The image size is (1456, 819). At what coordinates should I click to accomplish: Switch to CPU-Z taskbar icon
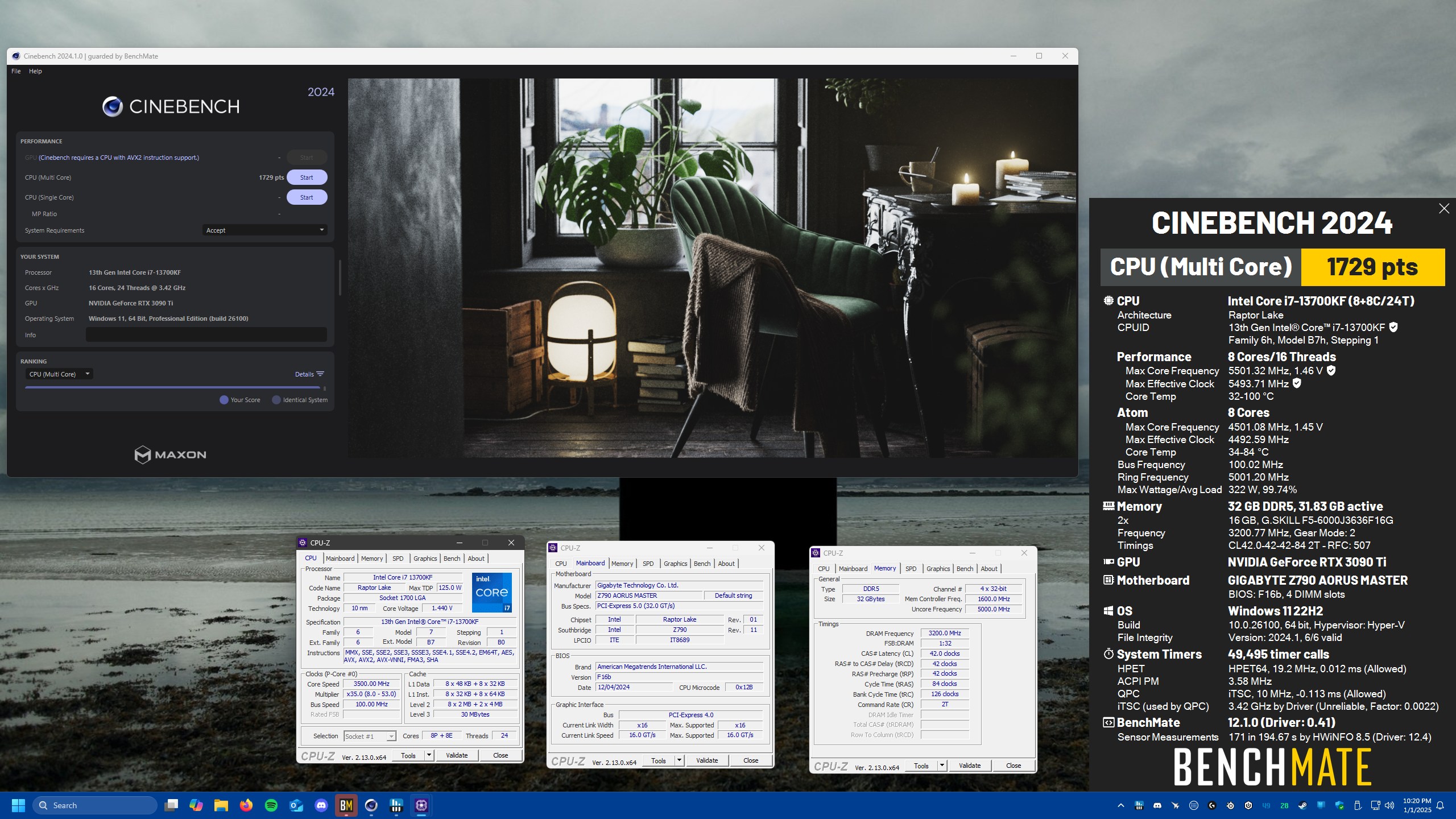click(421, 805)
